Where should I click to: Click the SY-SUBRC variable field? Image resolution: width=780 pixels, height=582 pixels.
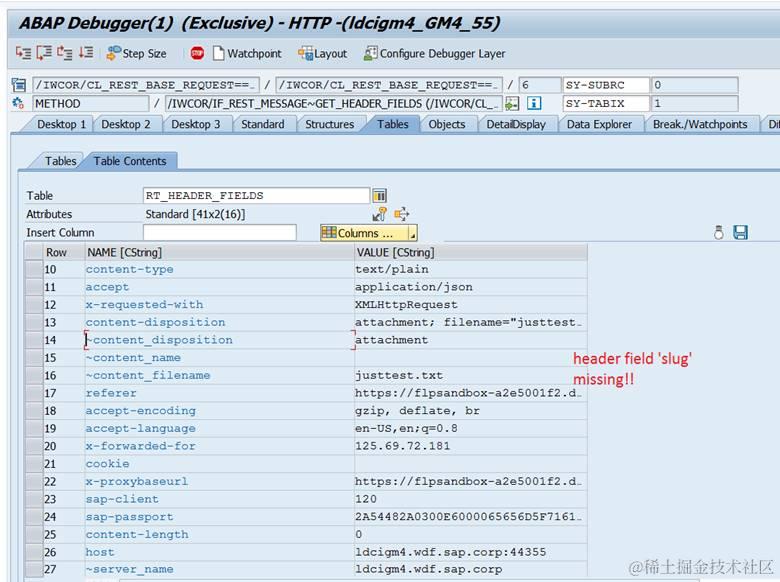(606, 85)
